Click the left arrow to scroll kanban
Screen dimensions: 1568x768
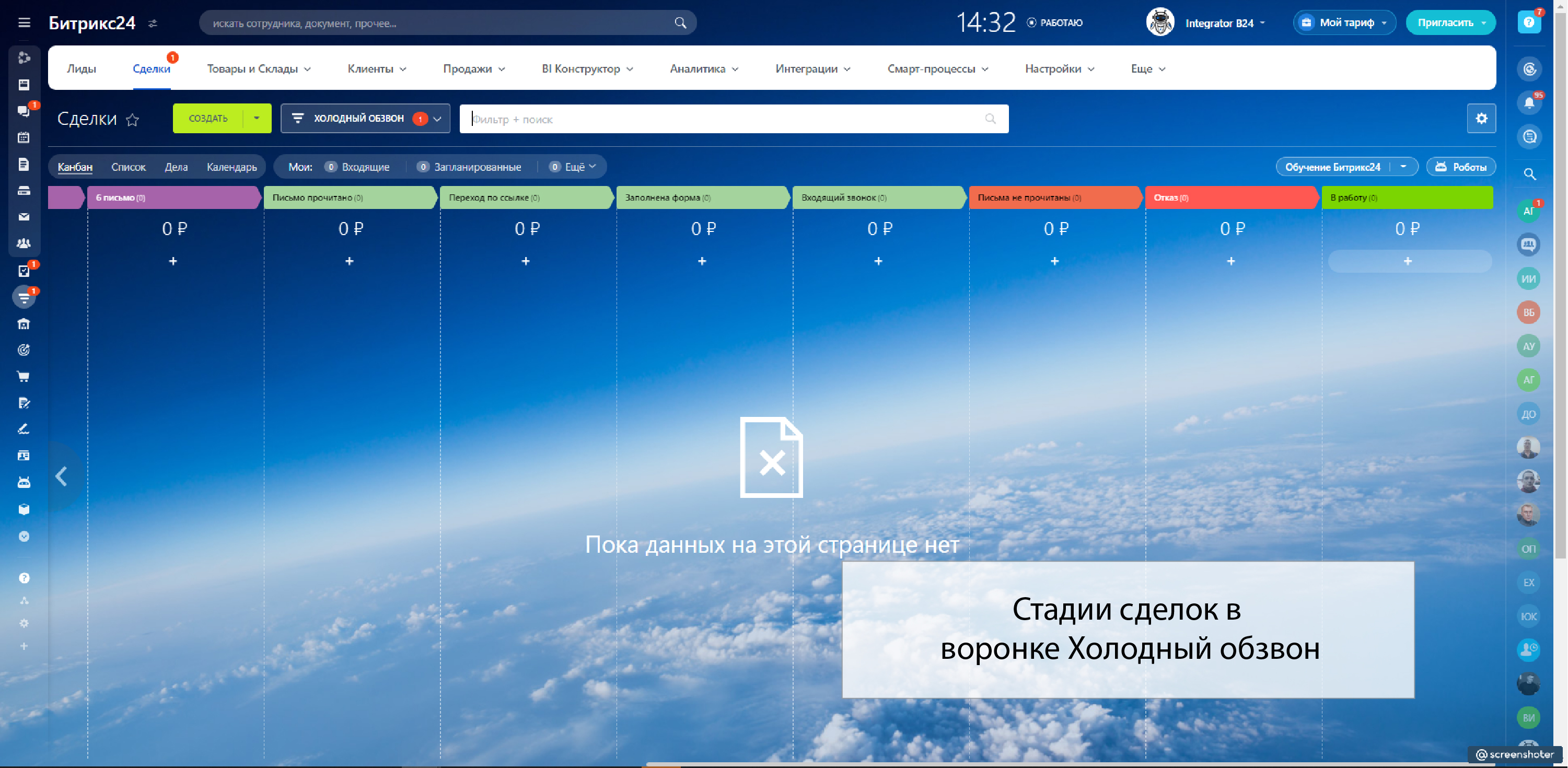[62, 476]
